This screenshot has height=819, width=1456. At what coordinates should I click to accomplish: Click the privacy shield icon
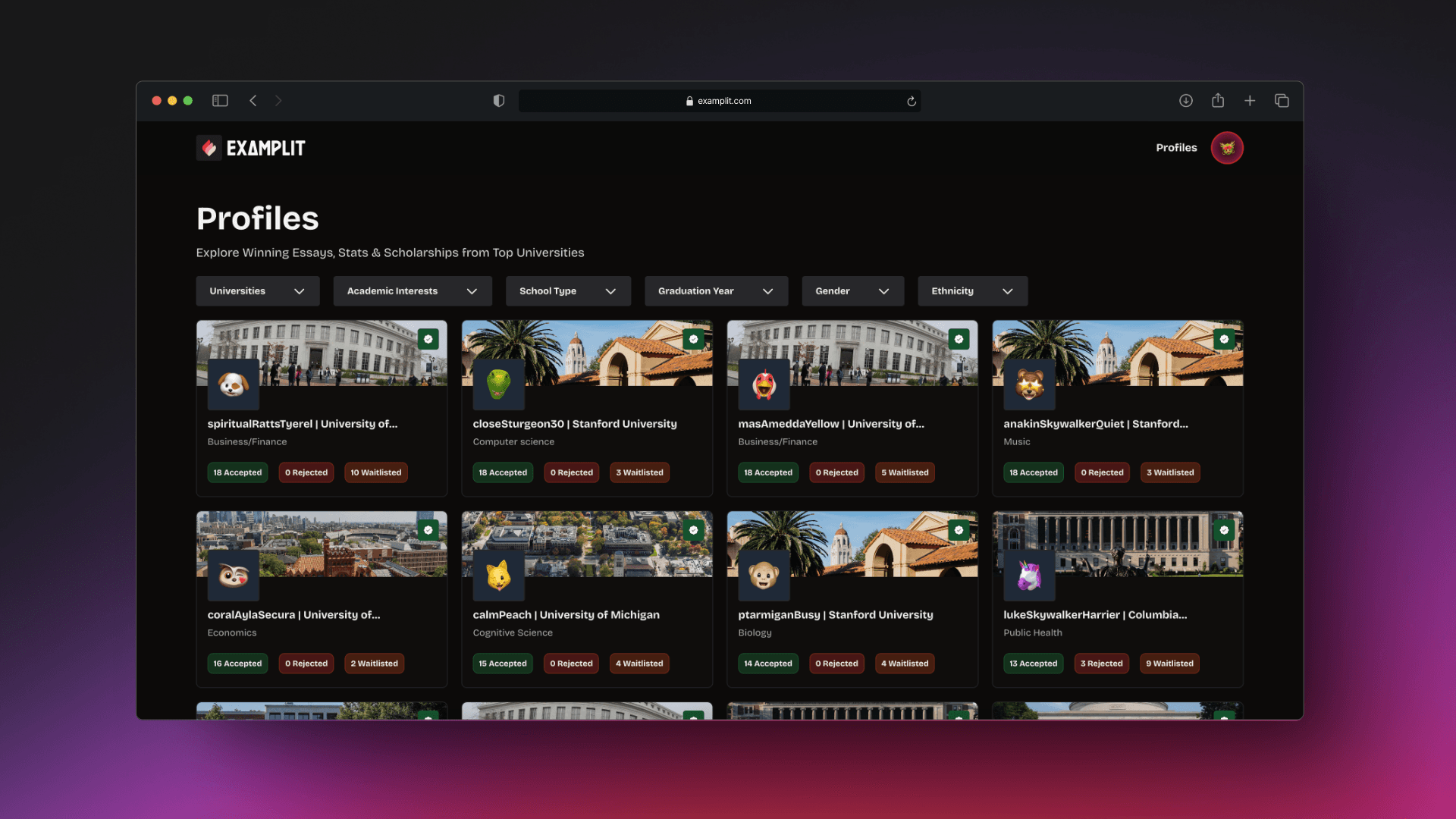click(498, 101)
